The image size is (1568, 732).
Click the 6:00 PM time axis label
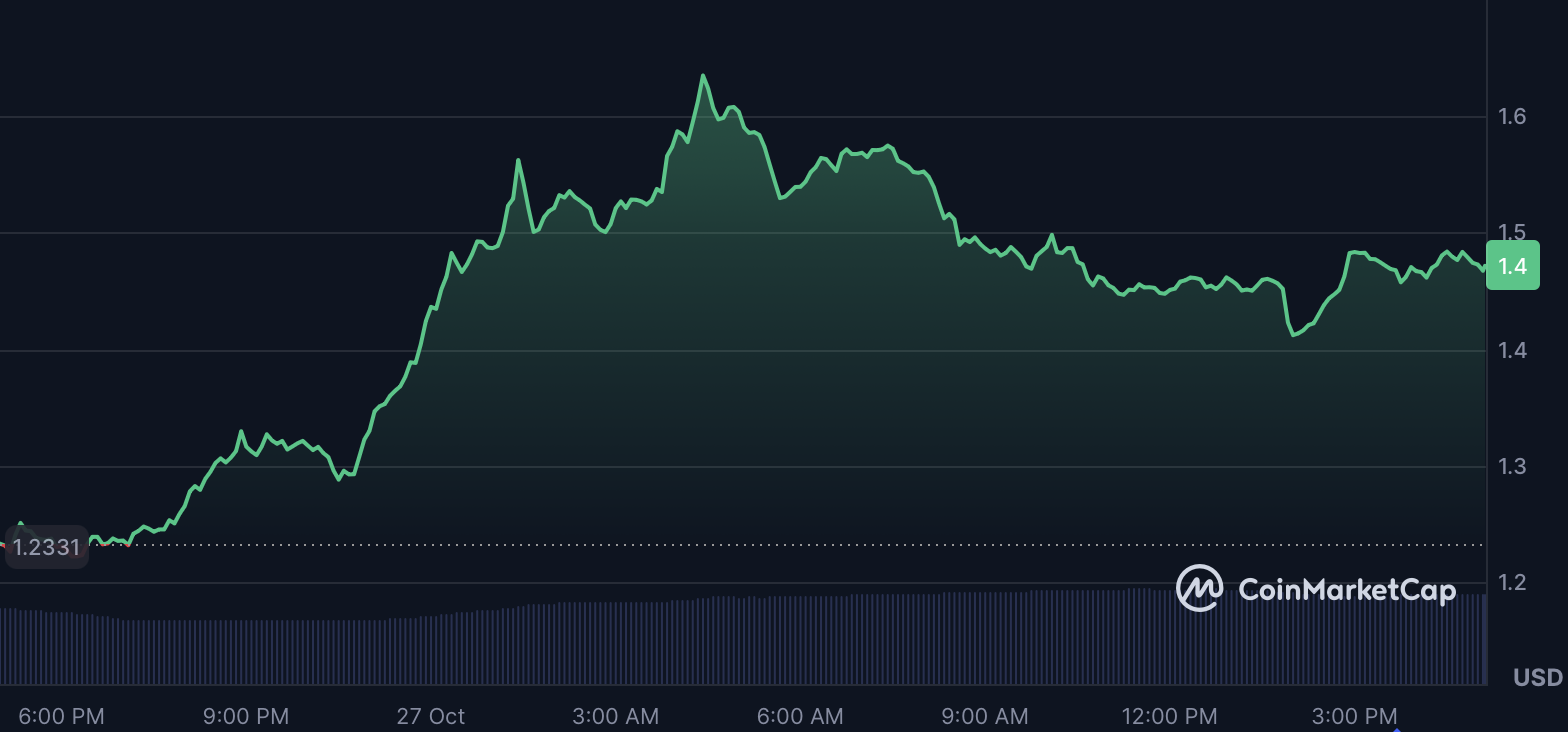click(61, 716)
